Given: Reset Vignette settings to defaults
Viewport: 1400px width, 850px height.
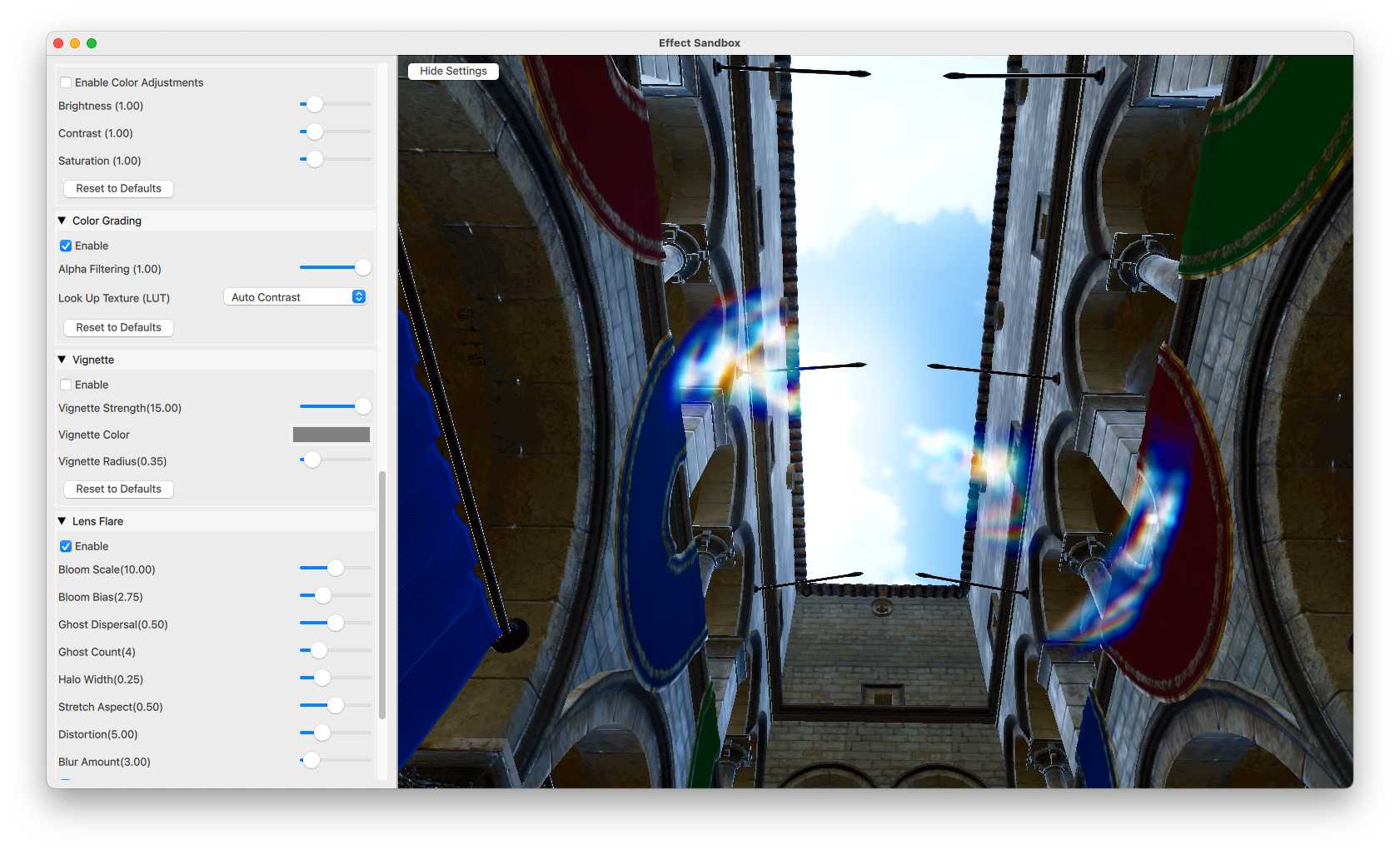Looking at the screenshot, I should pyautogui.click(x=117, y=489).
